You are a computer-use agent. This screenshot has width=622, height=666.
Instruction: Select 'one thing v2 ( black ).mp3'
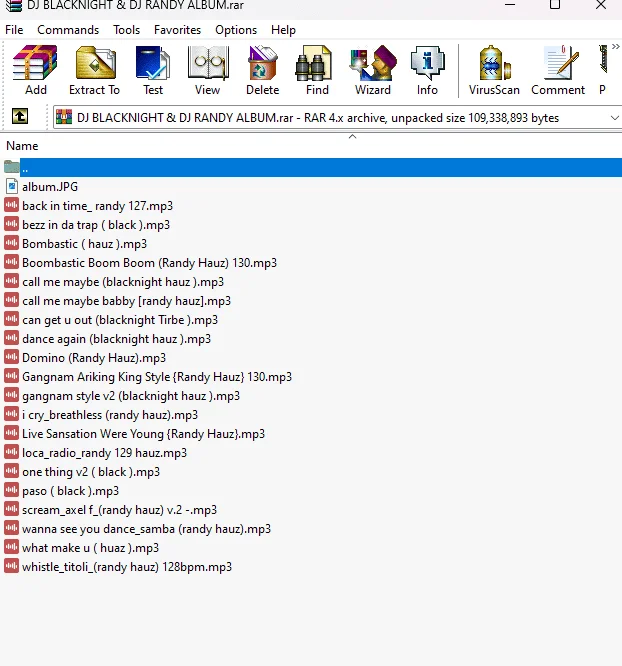(91, 472)
